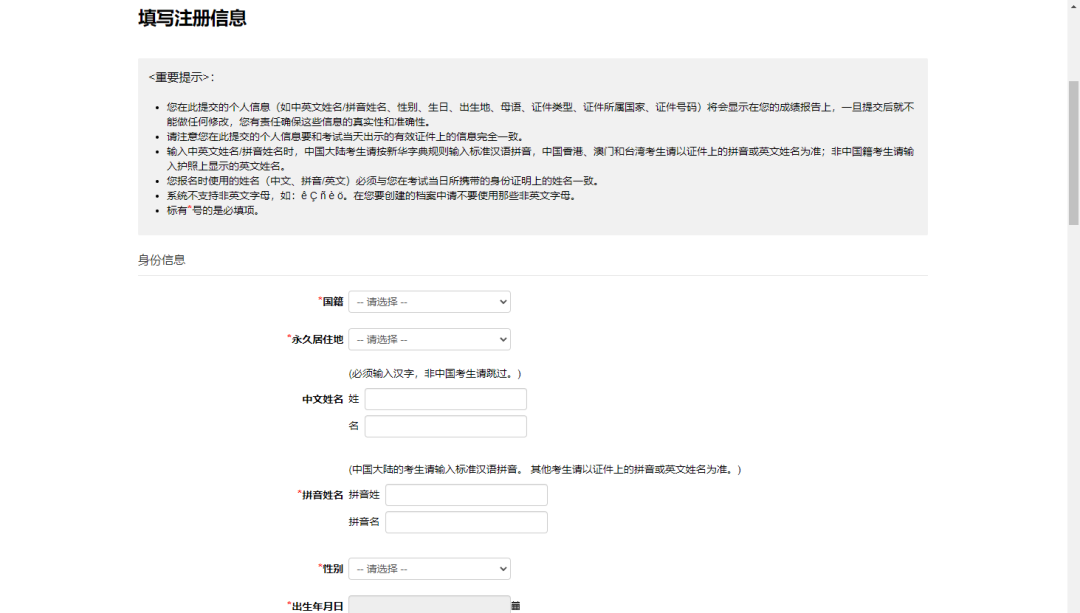The image size is (1080, 613).
Task: Open the 永久居住地 residence dropdown
Action: (430, 339)
